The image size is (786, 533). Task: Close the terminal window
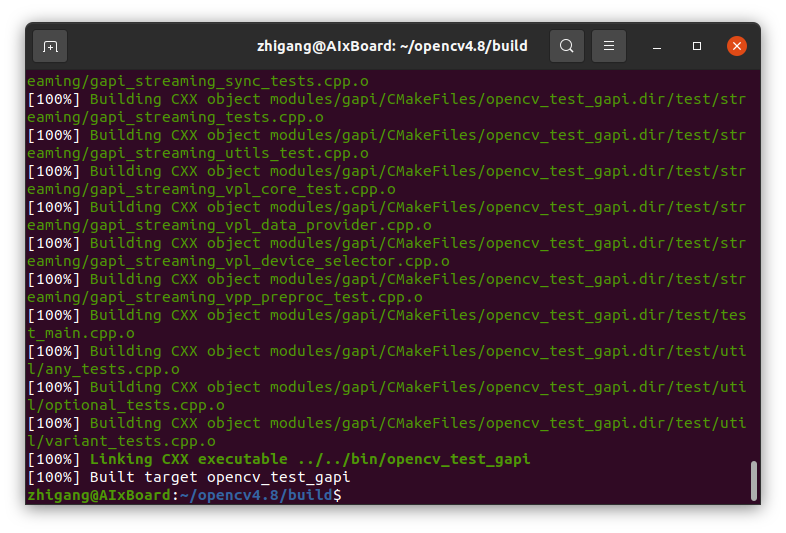click(x=737, y=46)
